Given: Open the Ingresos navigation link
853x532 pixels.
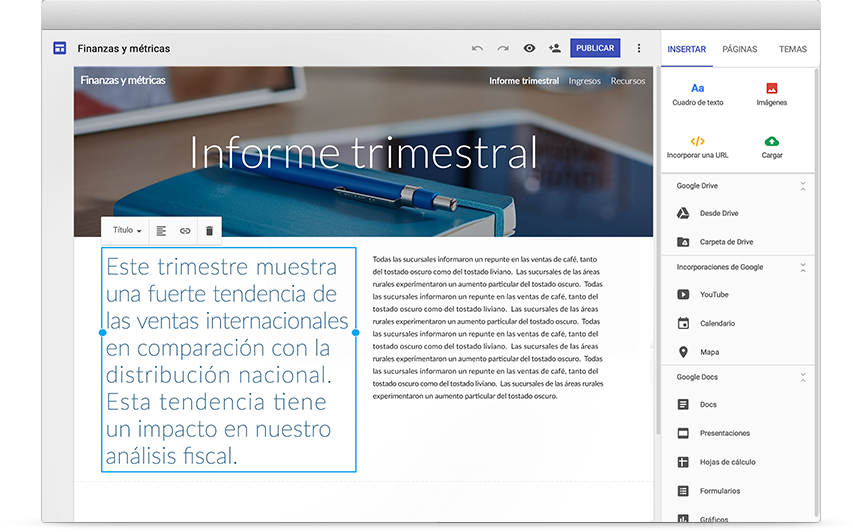Looking at the screenshot, I should click(584, 81).
